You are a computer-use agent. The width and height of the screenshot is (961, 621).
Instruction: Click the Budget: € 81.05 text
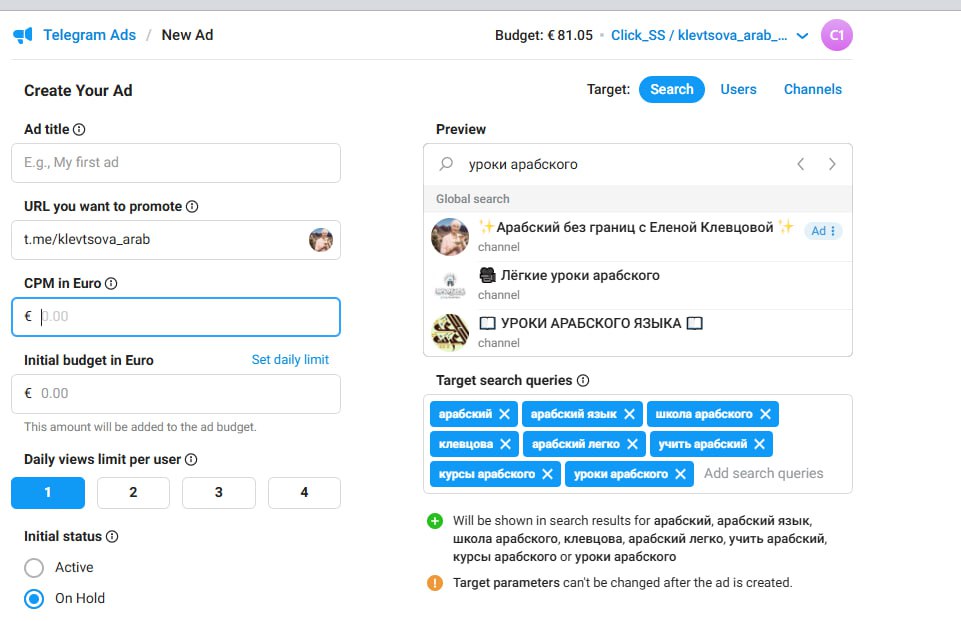pyautogui.click(x=544, y=36)
